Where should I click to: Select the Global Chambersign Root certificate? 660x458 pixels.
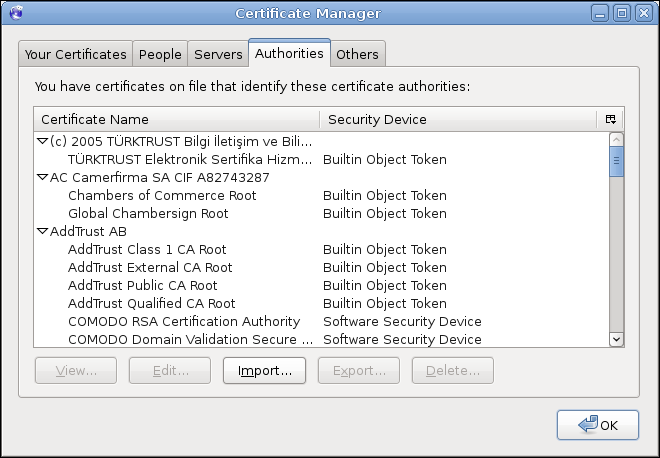pos(322,213)
